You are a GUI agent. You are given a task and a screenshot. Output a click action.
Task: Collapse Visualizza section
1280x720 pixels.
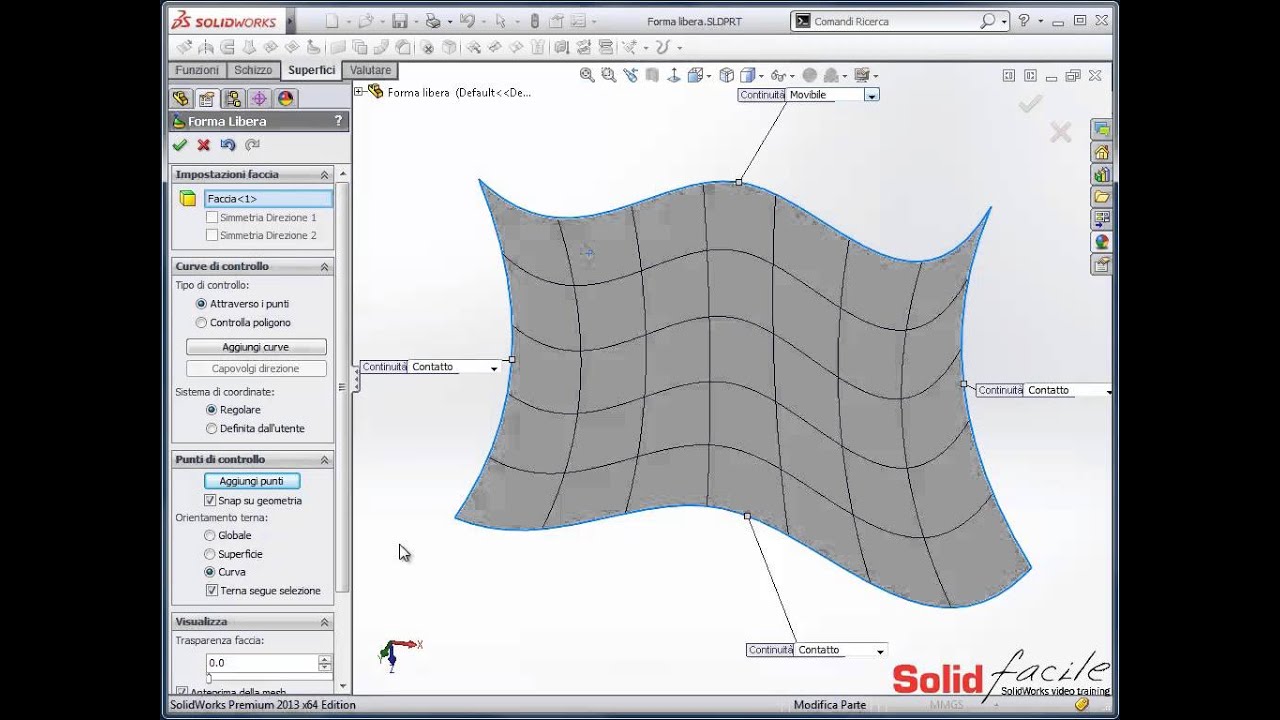pos(324,621)
